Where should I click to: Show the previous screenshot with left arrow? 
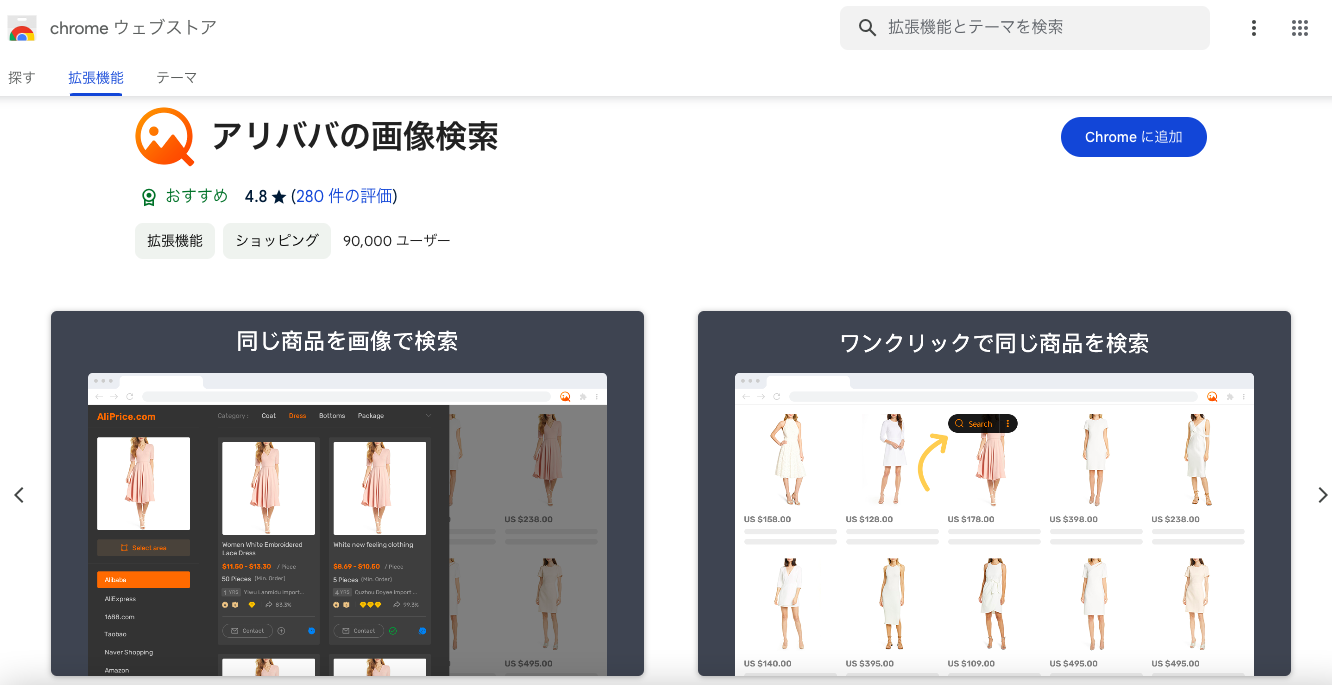(x=18, y=495)
